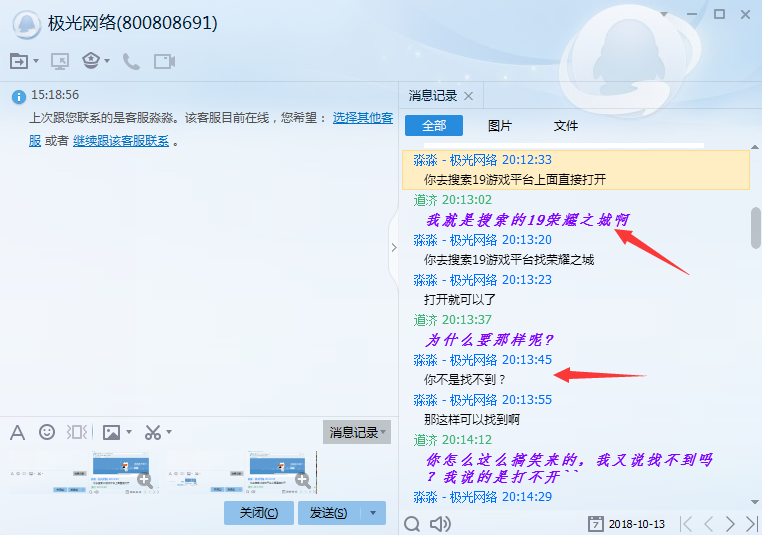Click the remote desktop screen icon
The image size is (762, 535).
[x=60, y=61]
